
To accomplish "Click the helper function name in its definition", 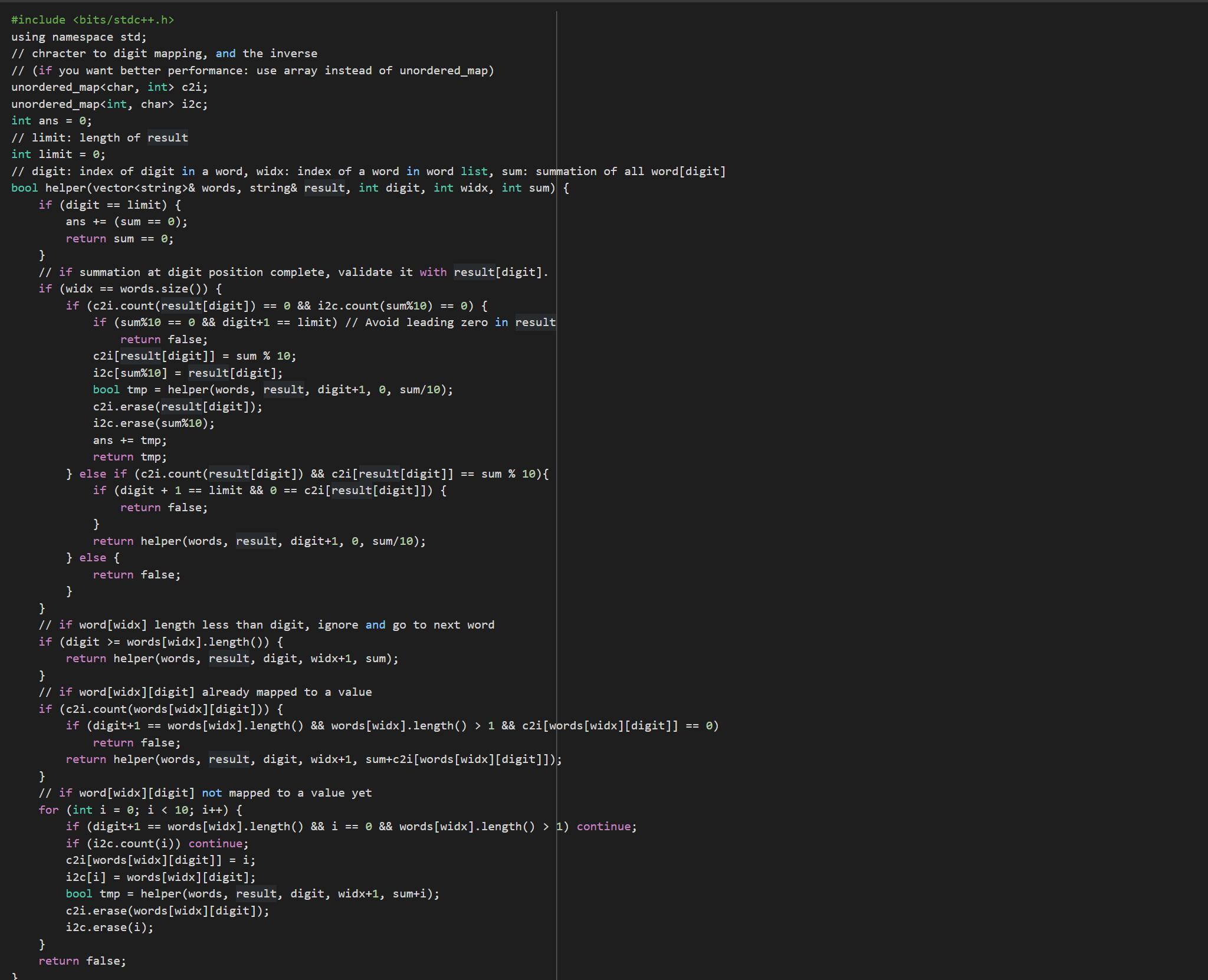I will coord(65,188).
